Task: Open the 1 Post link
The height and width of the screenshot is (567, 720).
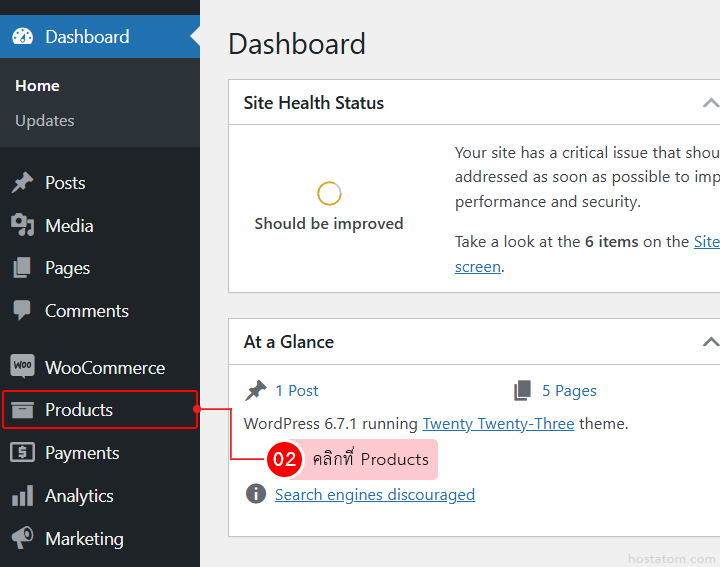Action: click(x=297, y=391)
